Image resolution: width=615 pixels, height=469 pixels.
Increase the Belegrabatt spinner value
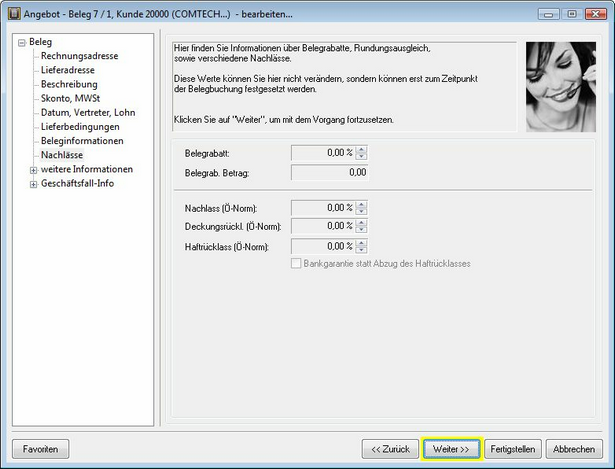(x=361, y=150)
